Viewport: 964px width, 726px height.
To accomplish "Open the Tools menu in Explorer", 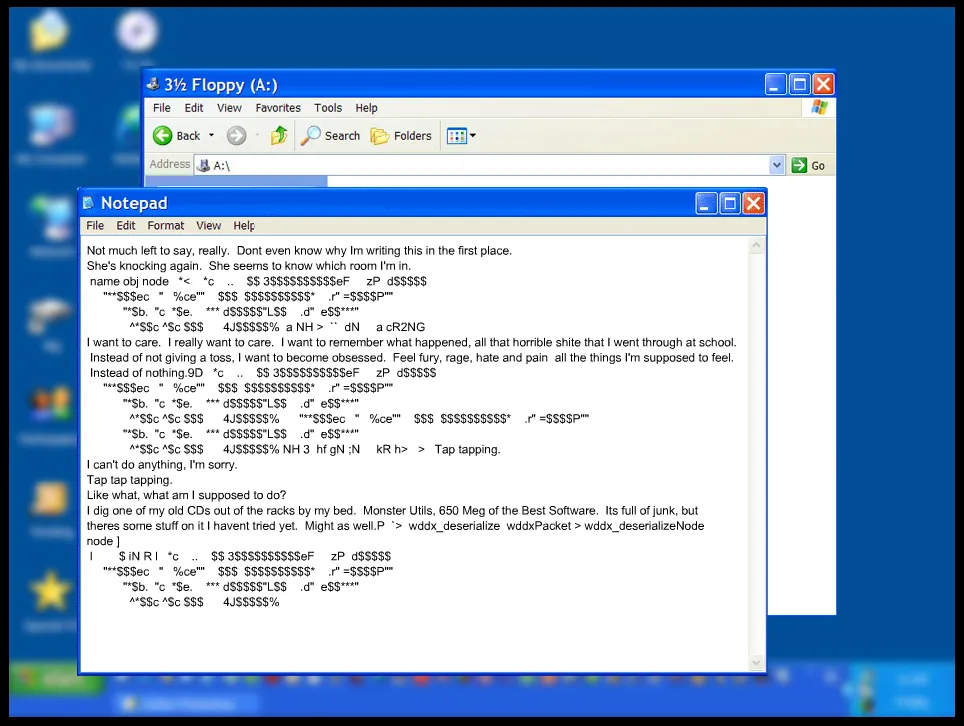I will pos(328,108).
